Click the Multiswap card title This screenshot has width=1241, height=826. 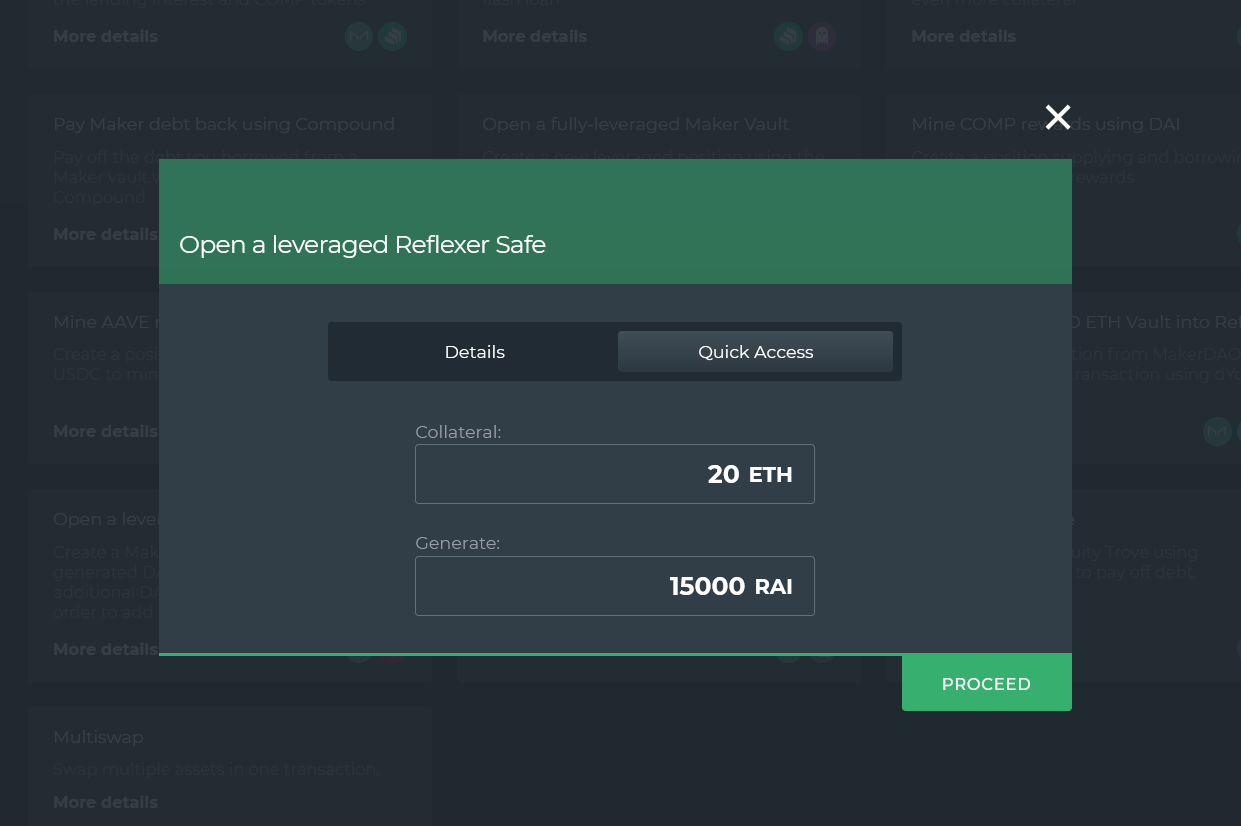pyautogui.click(x=98, y=737)
